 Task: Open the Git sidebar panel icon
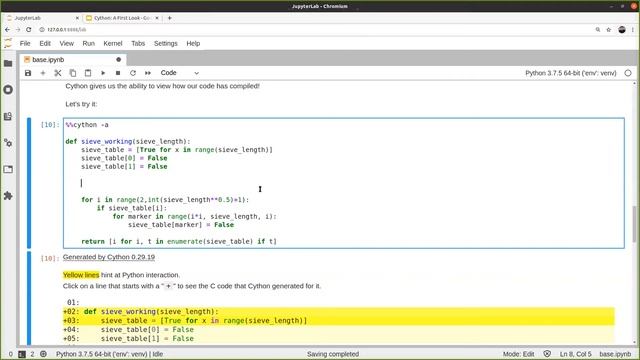click(x=8, y=116)
